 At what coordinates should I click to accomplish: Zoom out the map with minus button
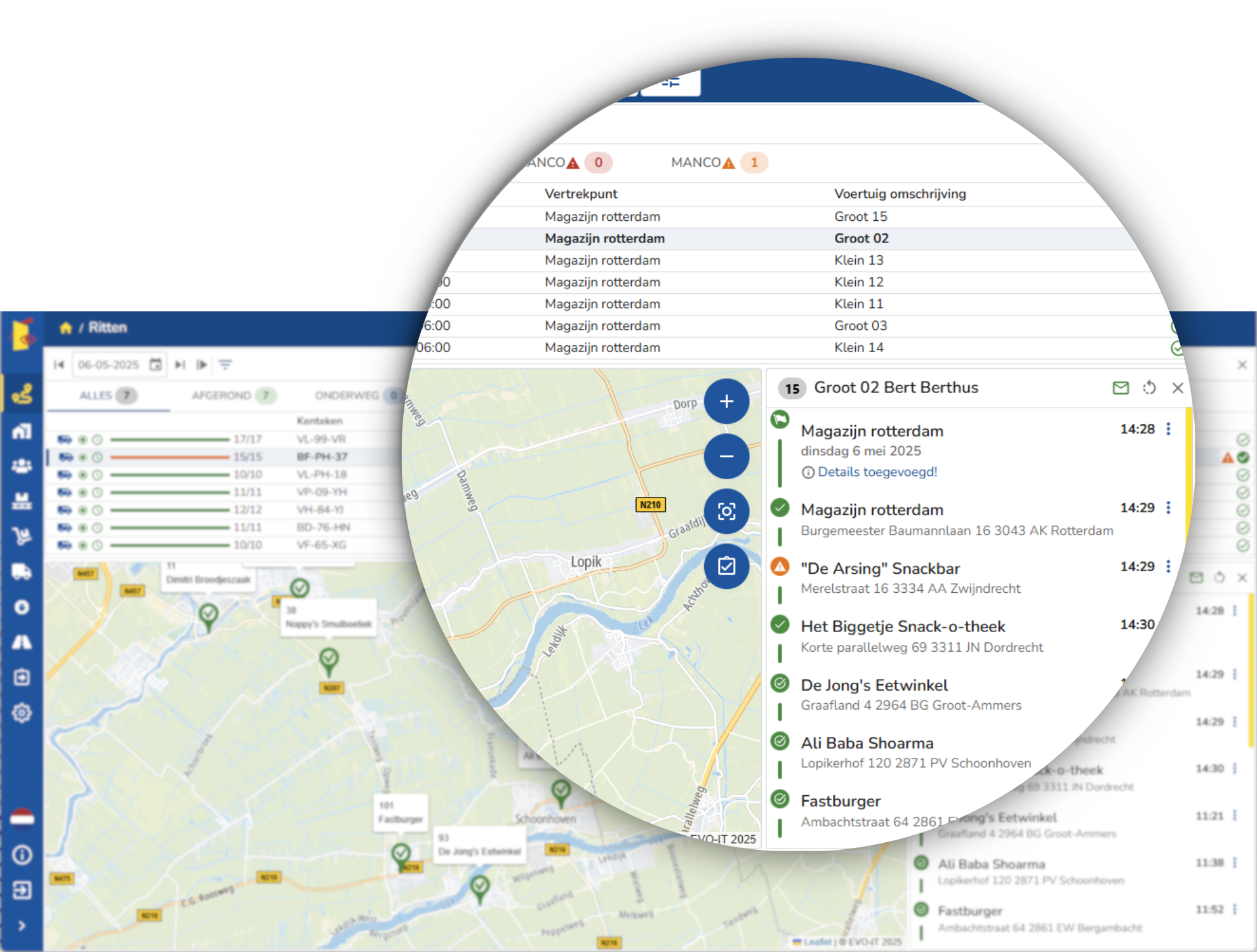pos(727,456)
